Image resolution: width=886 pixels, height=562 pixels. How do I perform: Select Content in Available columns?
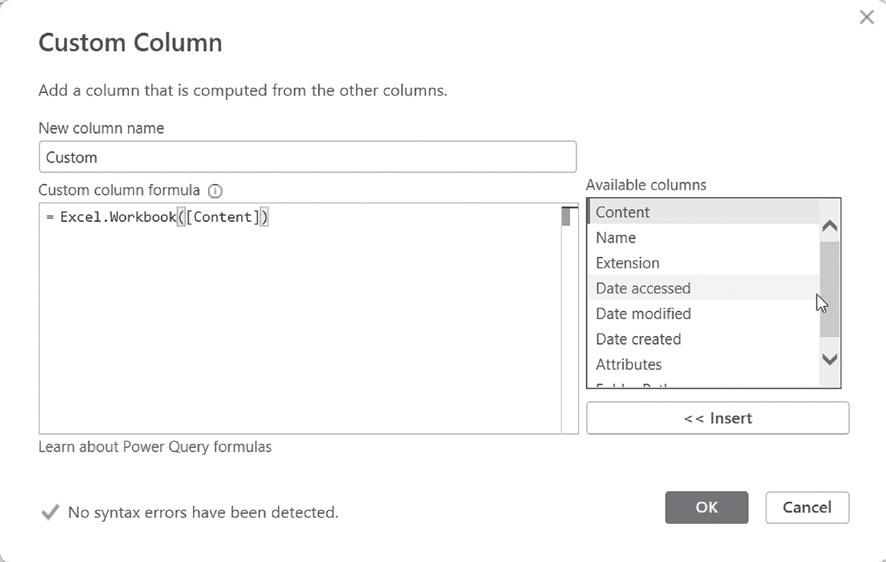(x=622, y=212)
